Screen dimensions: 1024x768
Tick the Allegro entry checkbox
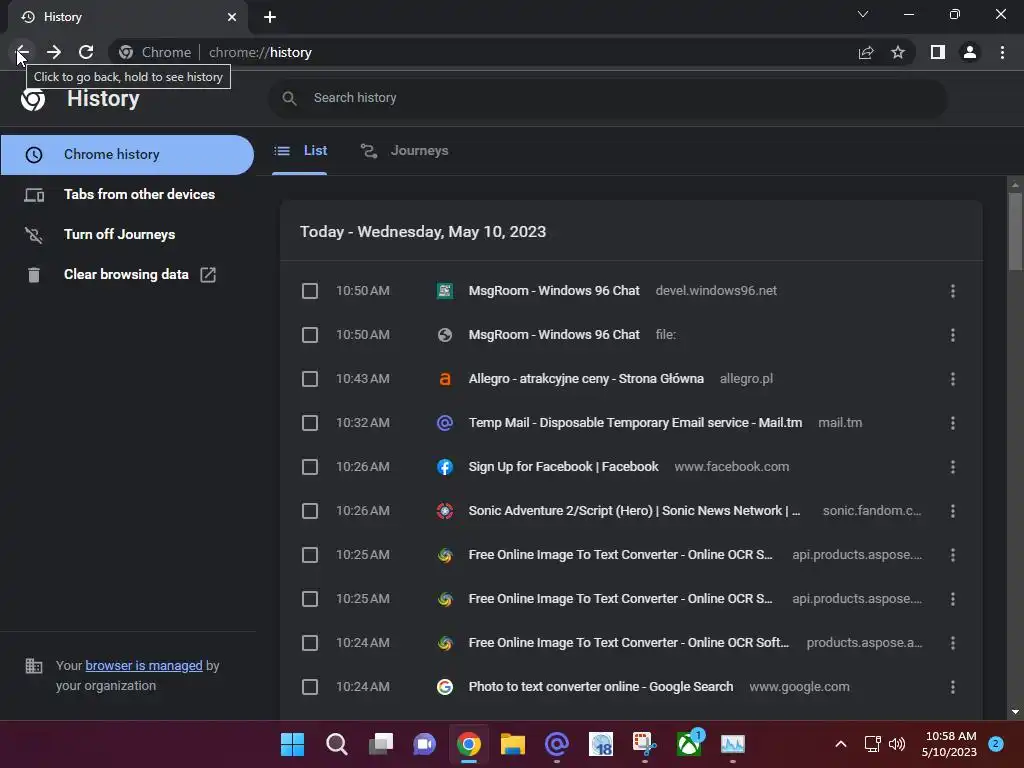click(x=310, y=379)
